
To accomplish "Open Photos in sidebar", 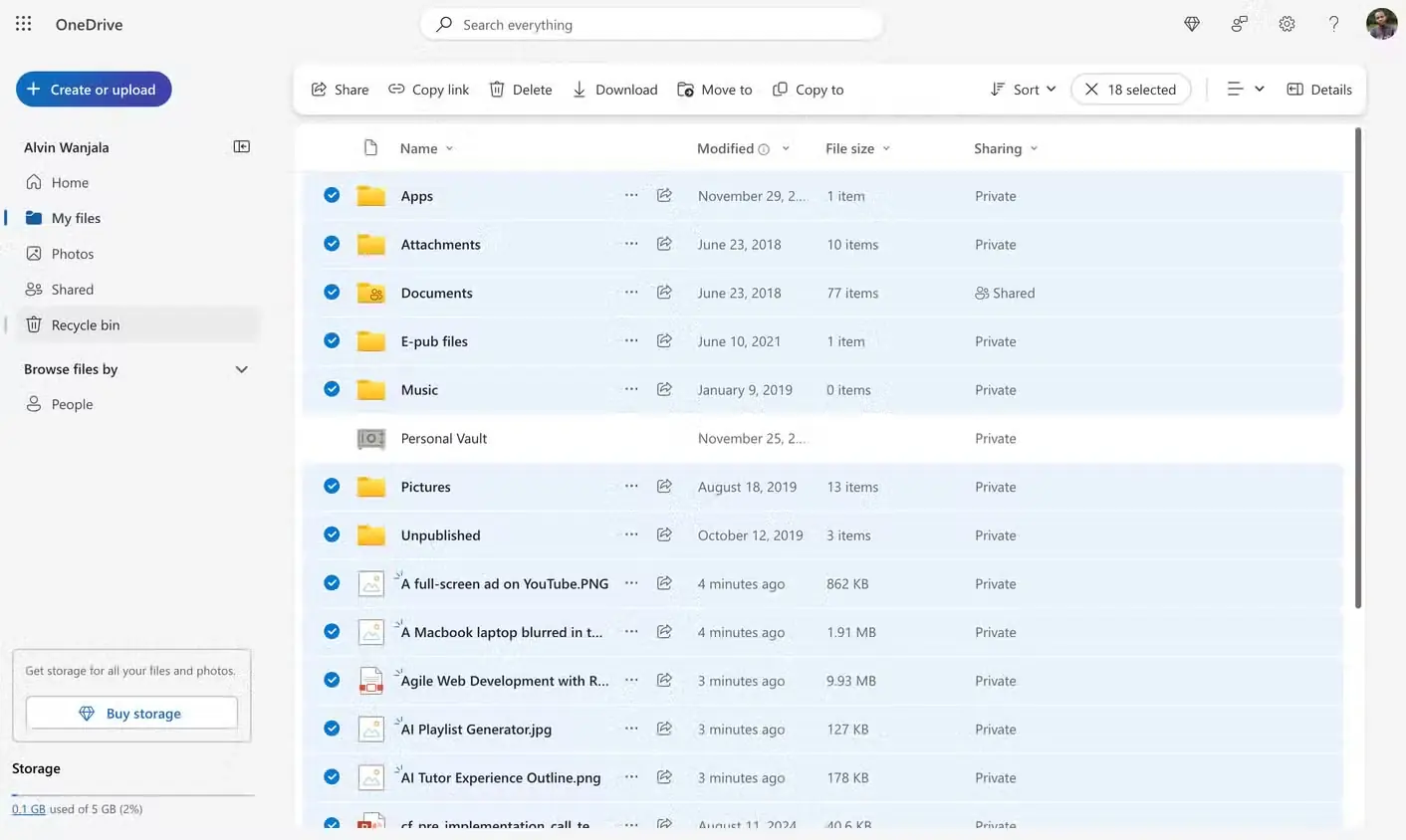I will [x=137, y=254].
